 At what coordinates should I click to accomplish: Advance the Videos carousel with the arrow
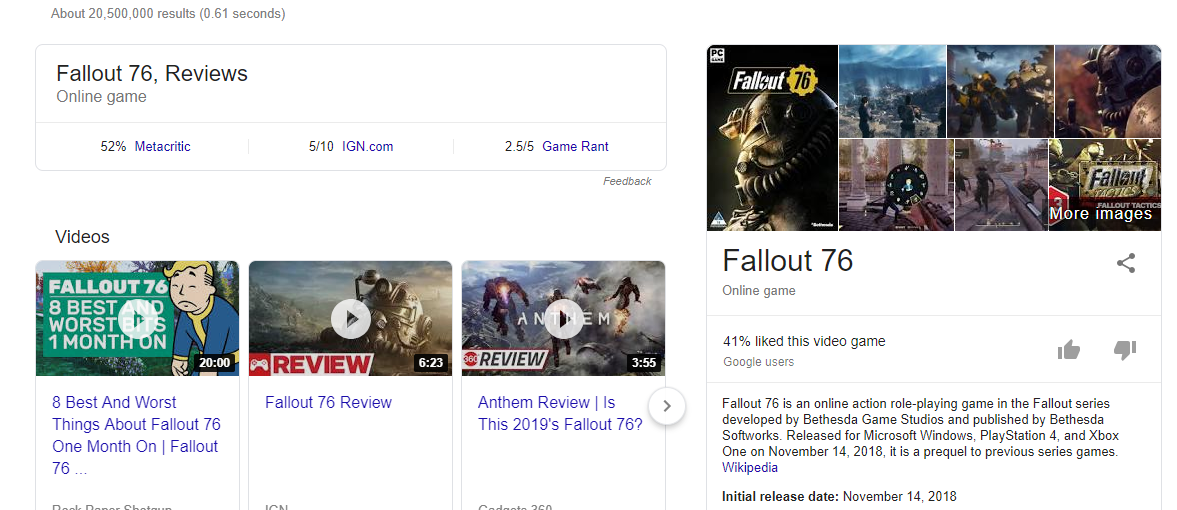pos(667,407)
